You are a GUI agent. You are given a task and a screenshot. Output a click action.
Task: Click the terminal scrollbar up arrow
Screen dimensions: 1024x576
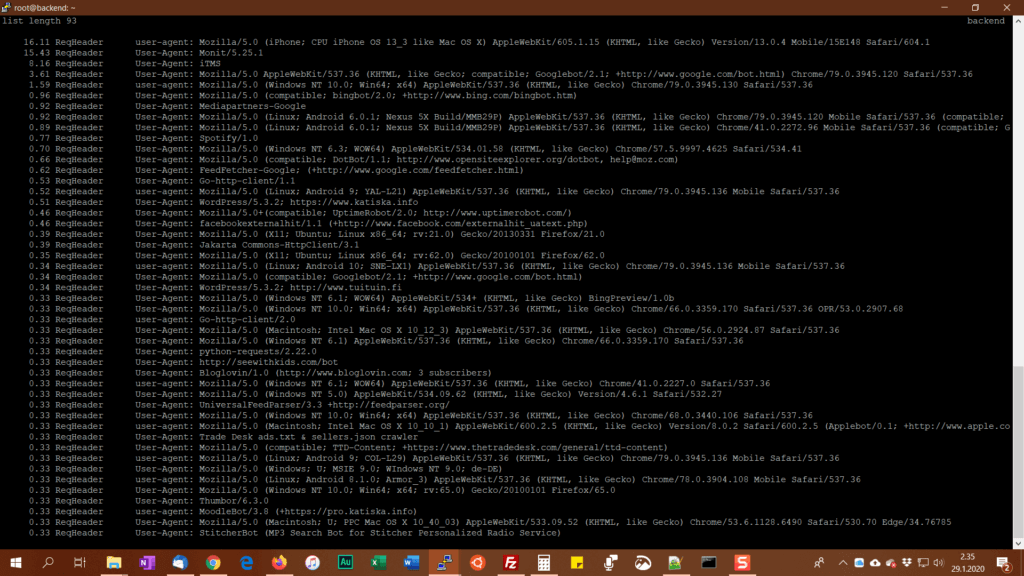[x=1018, y=20]
